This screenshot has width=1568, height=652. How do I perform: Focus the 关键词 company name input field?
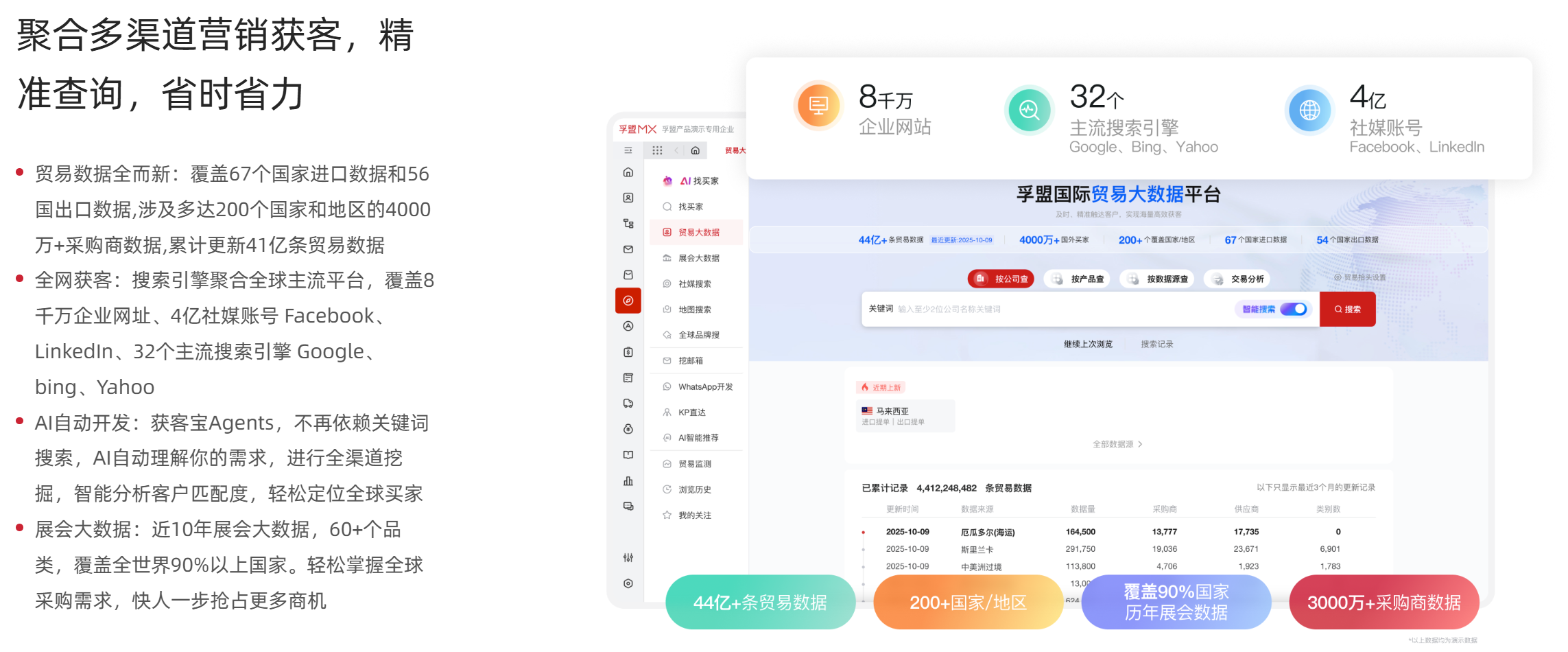pyautogui.click(x=1063, y=309)
